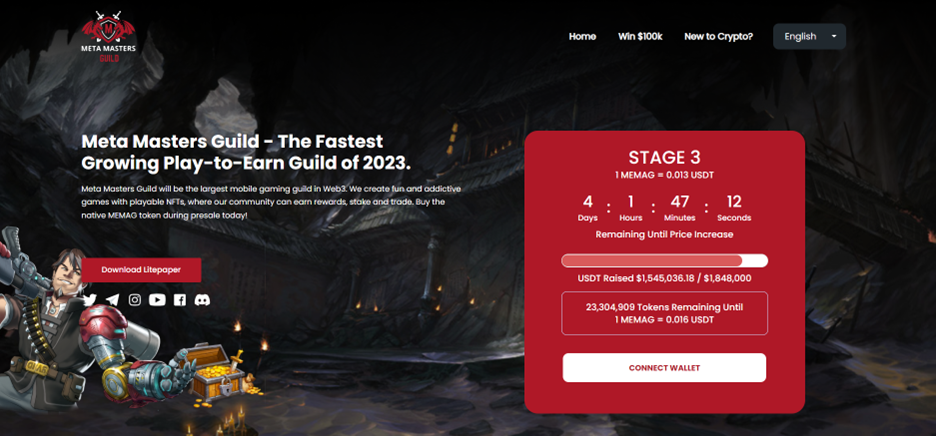The width and height of the screenshot is (936, 436).
Task: Click the tokens remaining info box
Action: click(664, 313)
